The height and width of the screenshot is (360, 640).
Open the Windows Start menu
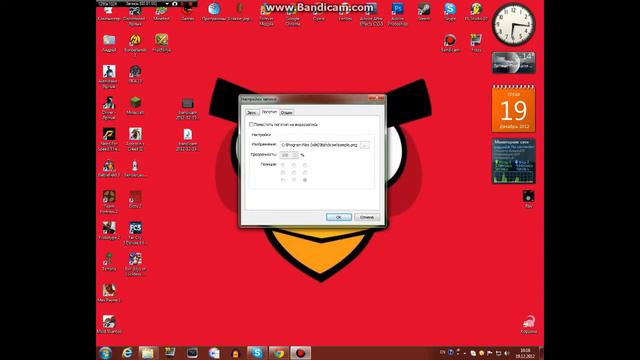coord(106,353)
